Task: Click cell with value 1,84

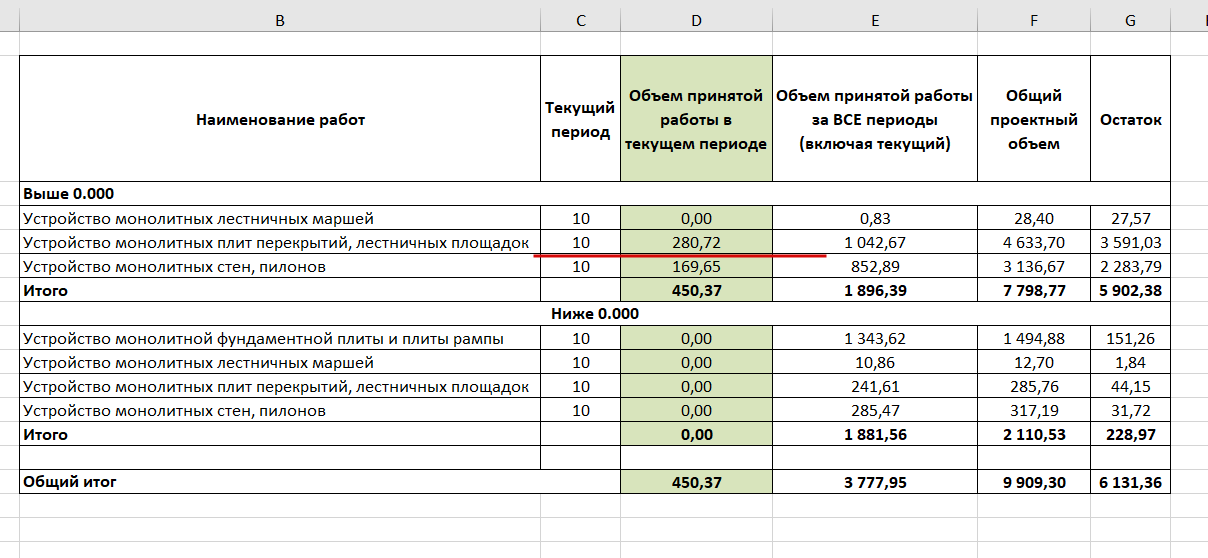Action: coord(1130,363)
